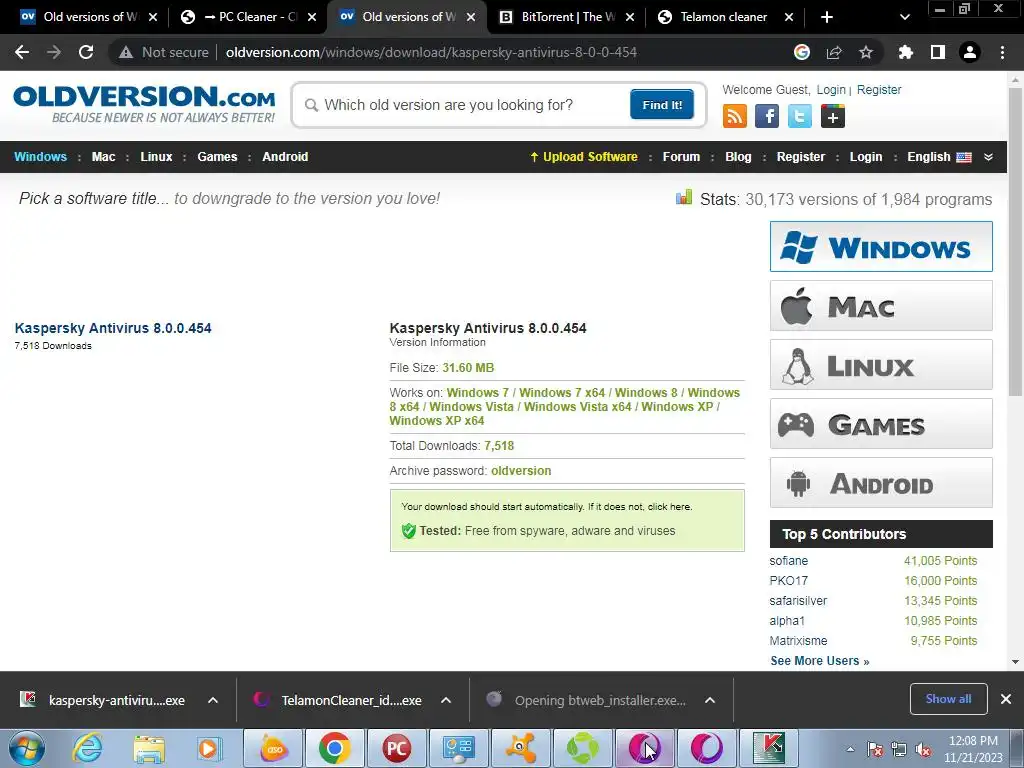Open the Twitter icon in the header
Viewport: 1024px width, 768px height.
[x=799, y=116]
